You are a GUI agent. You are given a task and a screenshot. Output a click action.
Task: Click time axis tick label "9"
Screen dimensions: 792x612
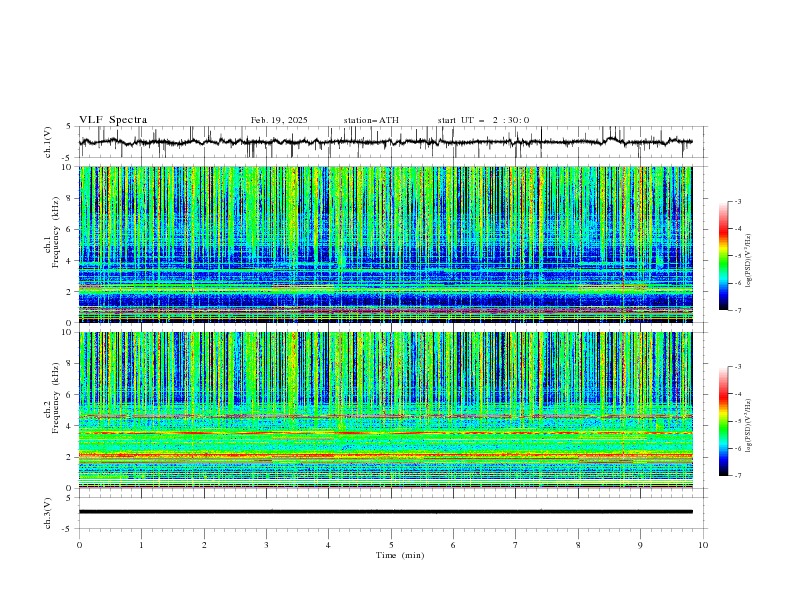640,545
